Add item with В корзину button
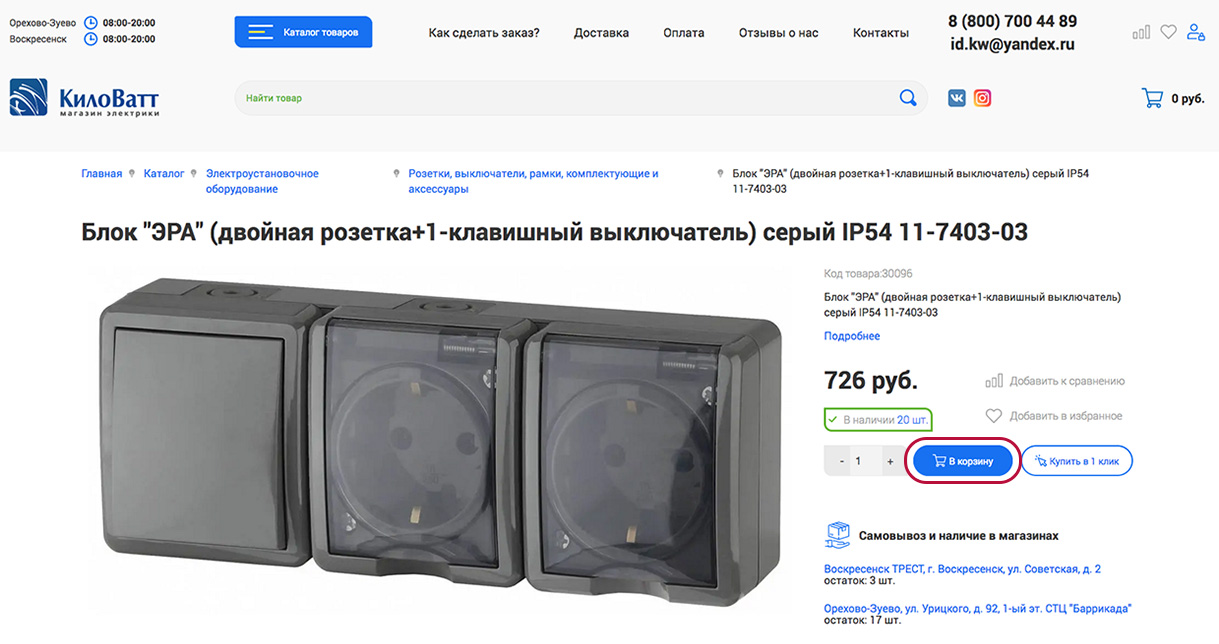 tap(963, 461)
